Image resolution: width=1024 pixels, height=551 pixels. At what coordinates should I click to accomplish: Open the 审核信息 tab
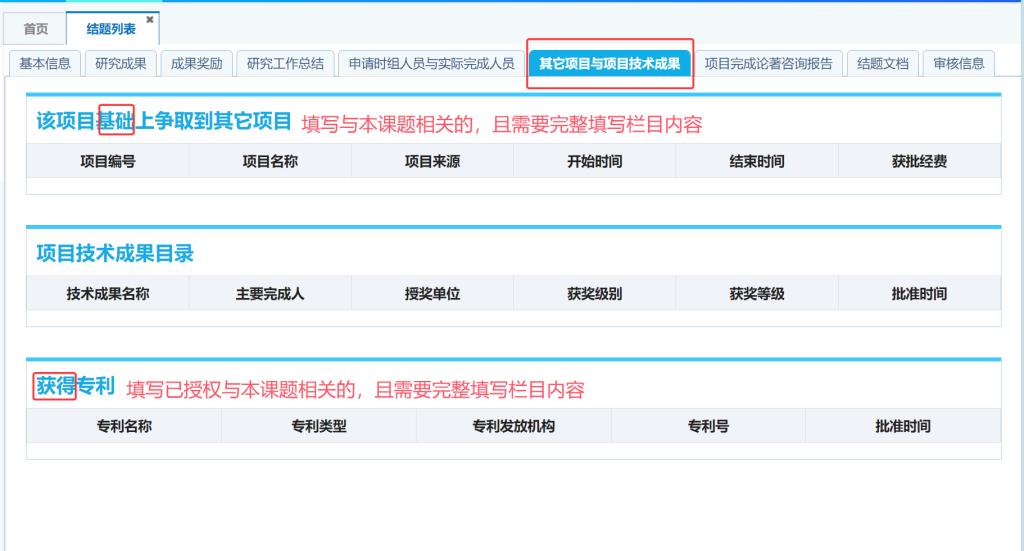958,63
